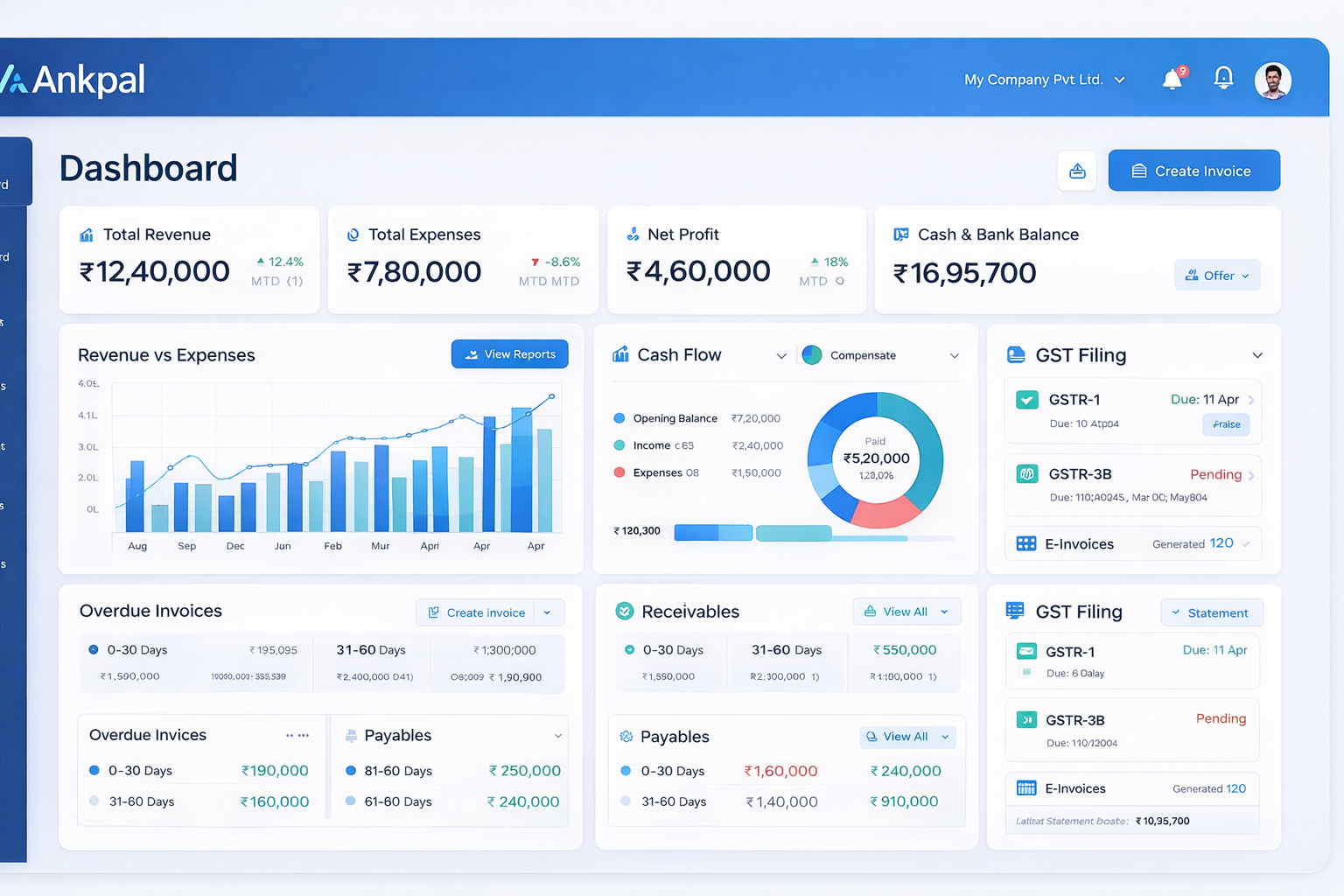This screenshot has width=1344, height=896.
Task: Click the GST Filing document icon
Action: point(1015,354)
